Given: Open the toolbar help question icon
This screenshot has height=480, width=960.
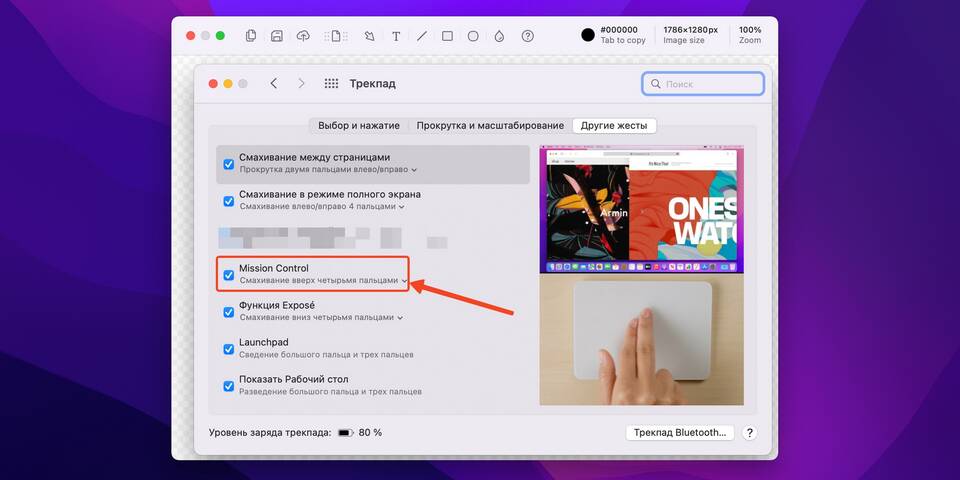Looking at the screenshot, I should (528, 36).
